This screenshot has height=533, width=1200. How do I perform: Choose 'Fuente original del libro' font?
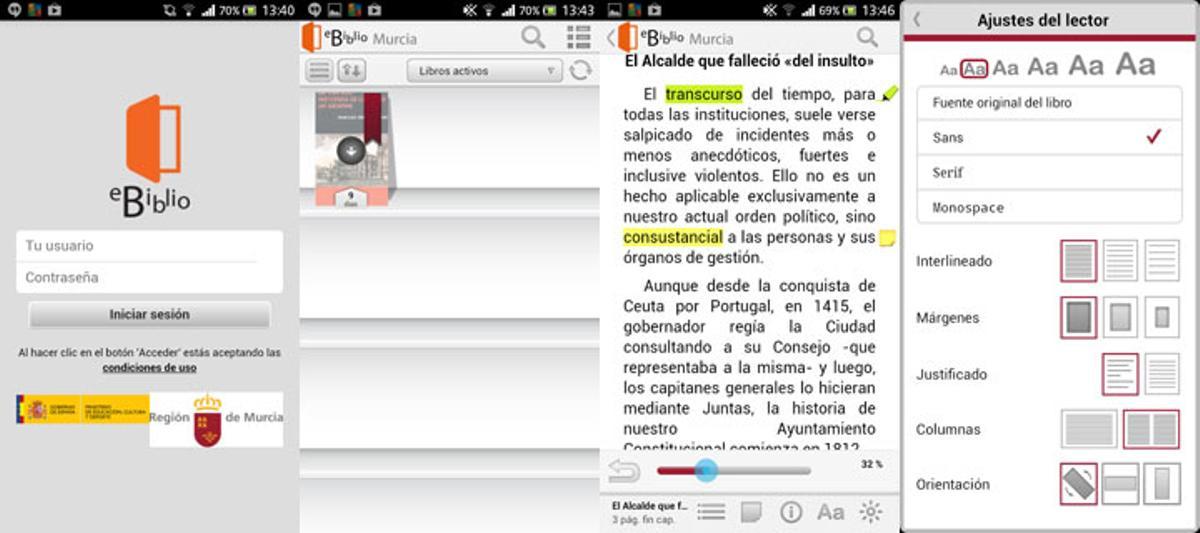(1050, 103)
